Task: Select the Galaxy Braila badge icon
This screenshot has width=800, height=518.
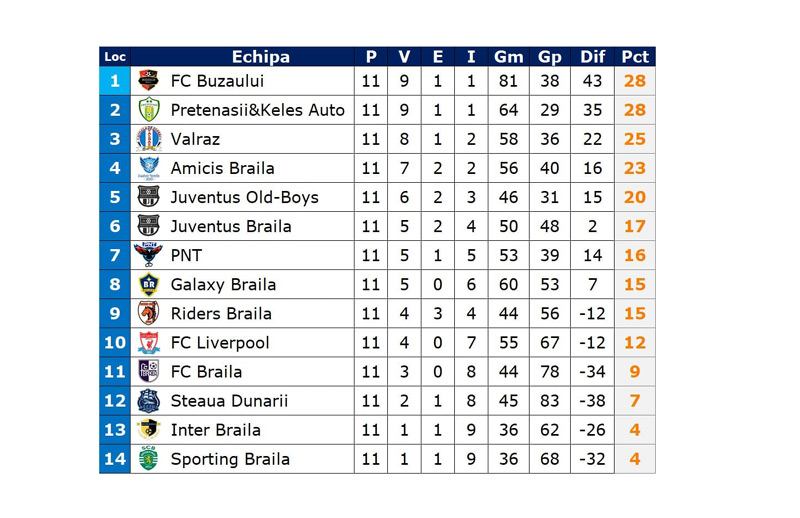Action: [148, 284]
